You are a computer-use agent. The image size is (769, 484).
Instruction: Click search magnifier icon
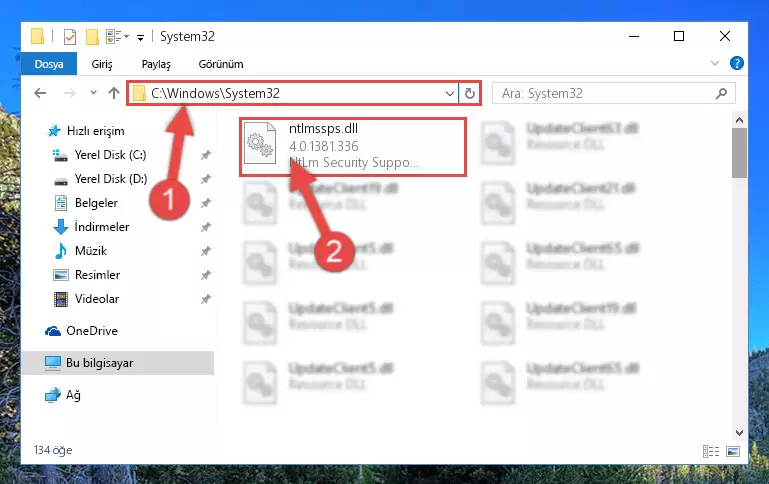721,93
